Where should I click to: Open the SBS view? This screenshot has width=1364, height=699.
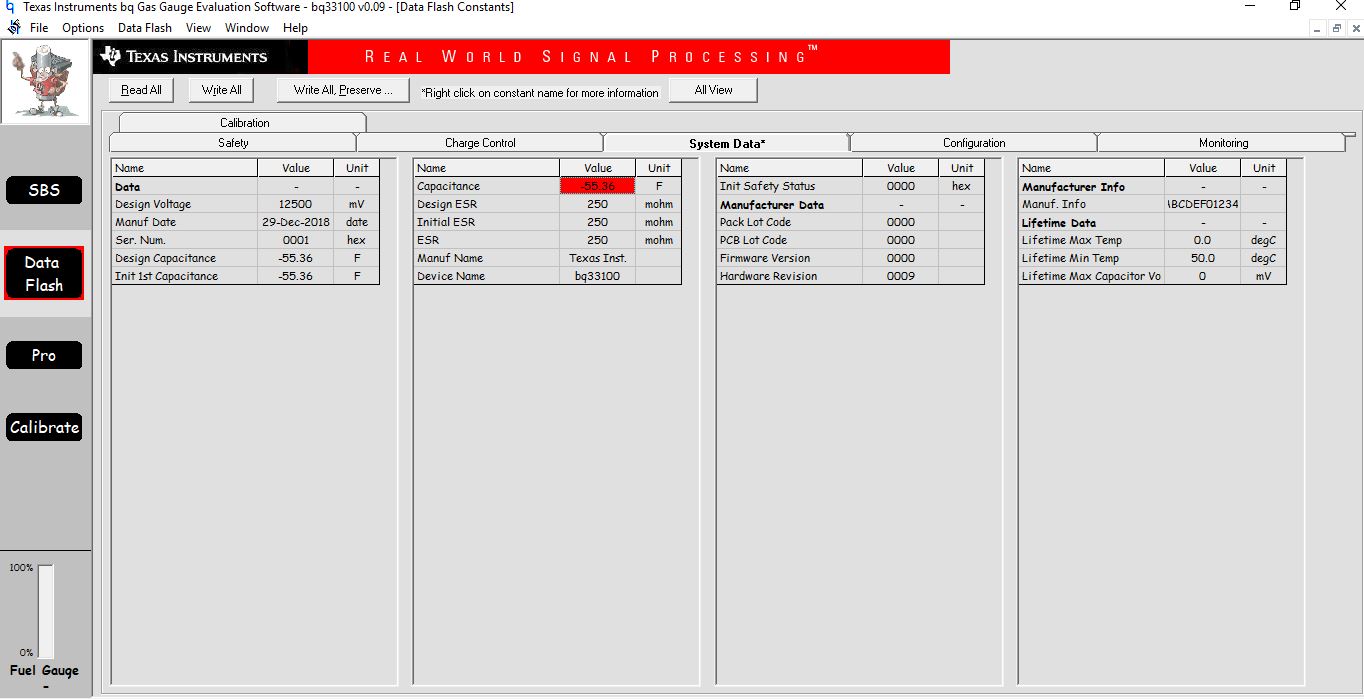pyautogui.click(x=44, y=190)
